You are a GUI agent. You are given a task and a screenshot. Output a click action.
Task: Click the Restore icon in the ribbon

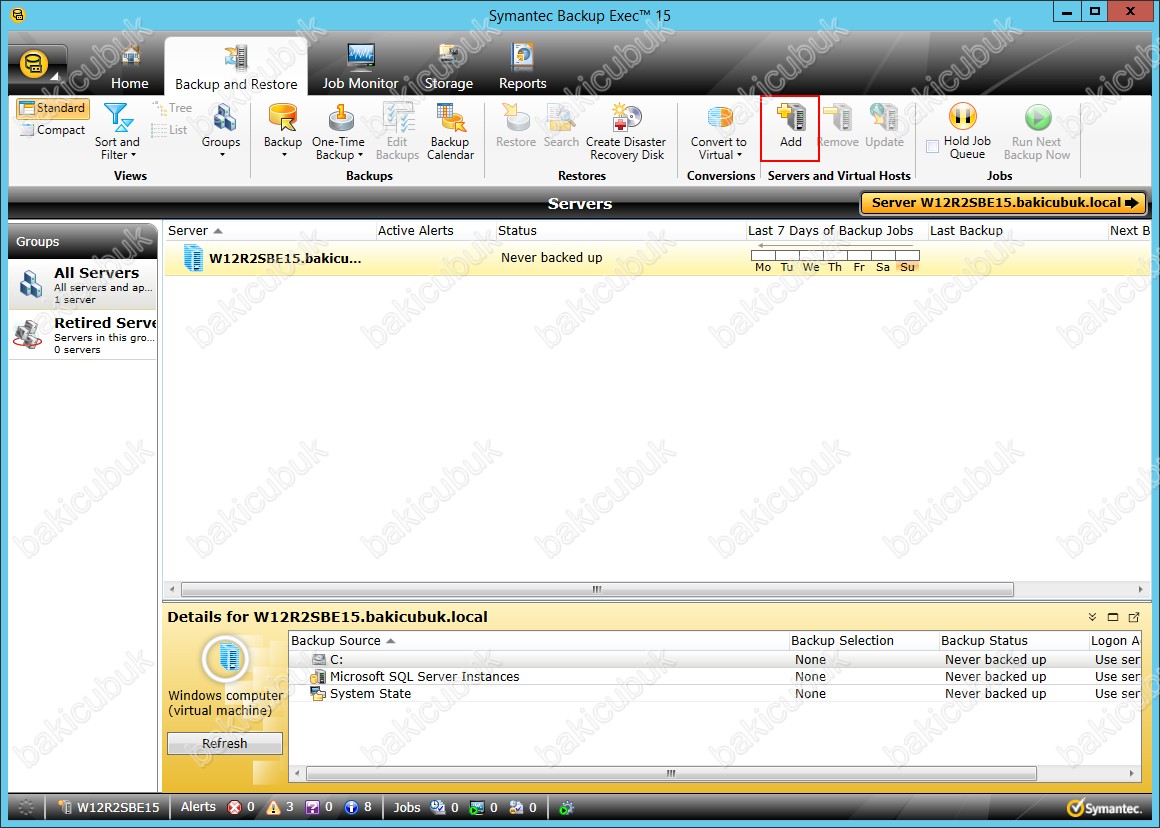[x=516, y=127]
